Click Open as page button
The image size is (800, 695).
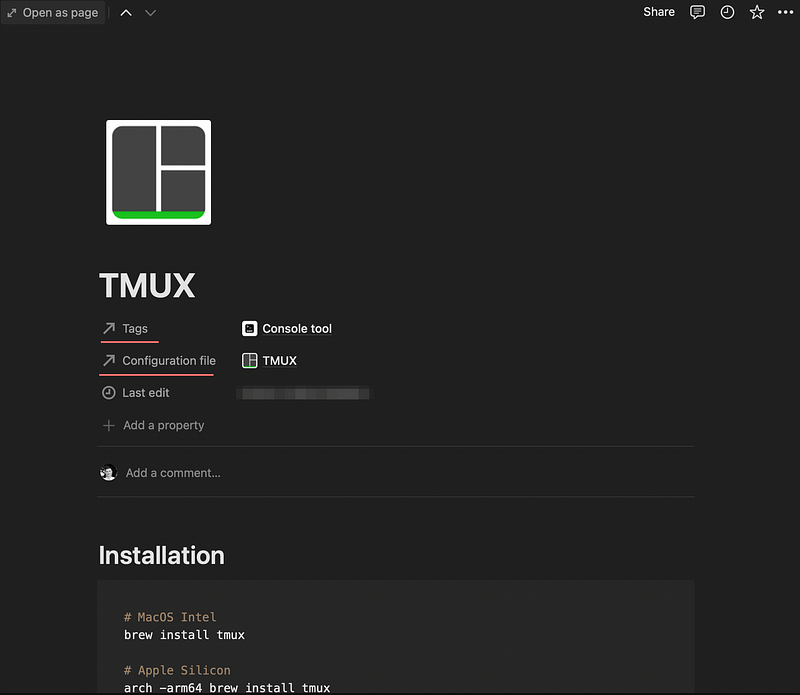coord(53,13)
